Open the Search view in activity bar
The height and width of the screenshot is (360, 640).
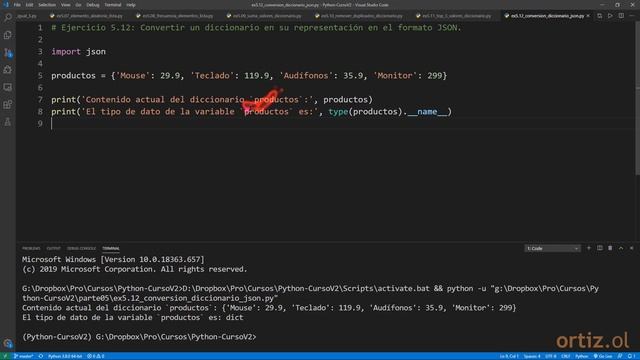[8, 17]
